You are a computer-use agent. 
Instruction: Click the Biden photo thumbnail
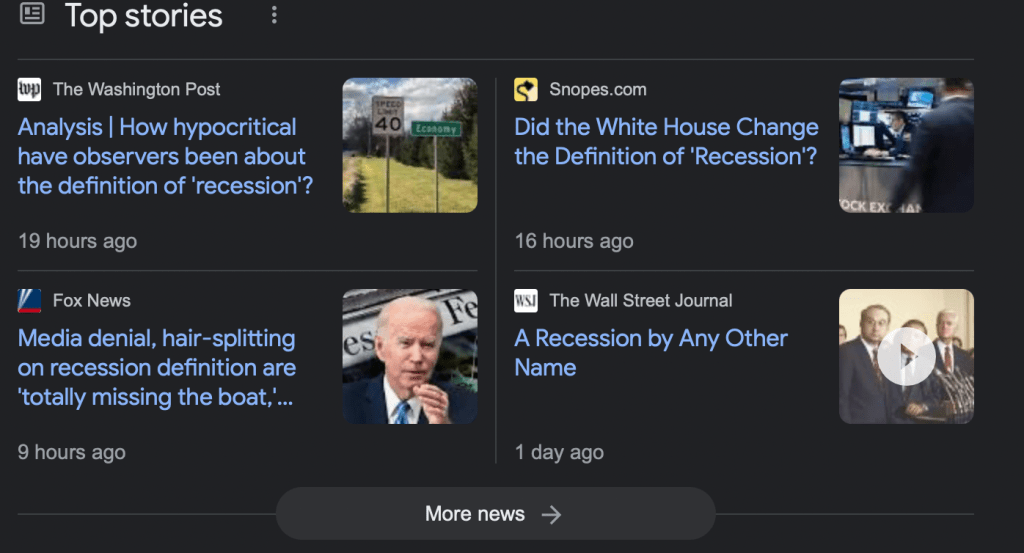[x=410, y=356]
